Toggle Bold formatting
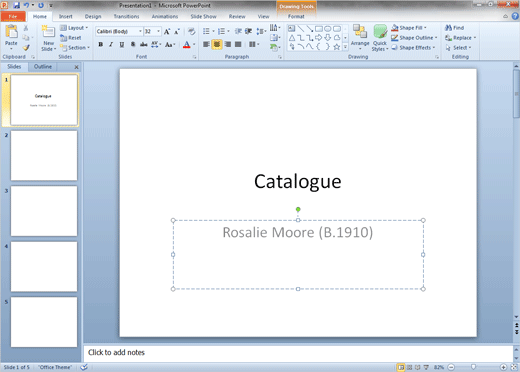The width and height of the screenshot is (520, 372). 101,44
